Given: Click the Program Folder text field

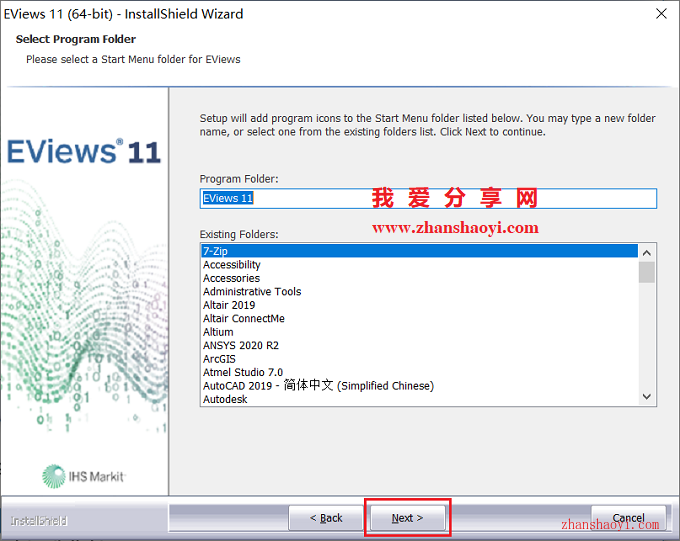Looking at the screenshot, I should [x=428, y=198].
